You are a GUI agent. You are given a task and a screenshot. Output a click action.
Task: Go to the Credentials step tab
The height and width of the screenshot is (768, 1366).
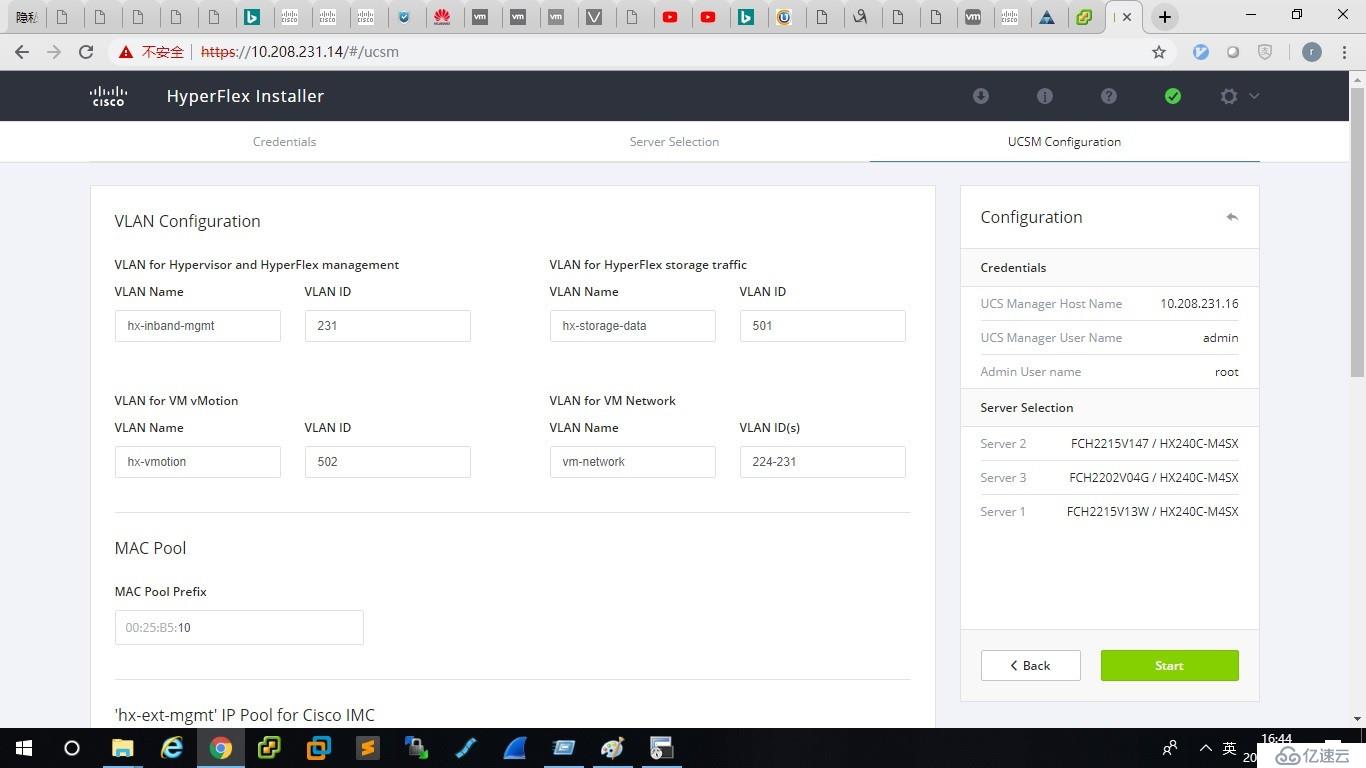284,142
